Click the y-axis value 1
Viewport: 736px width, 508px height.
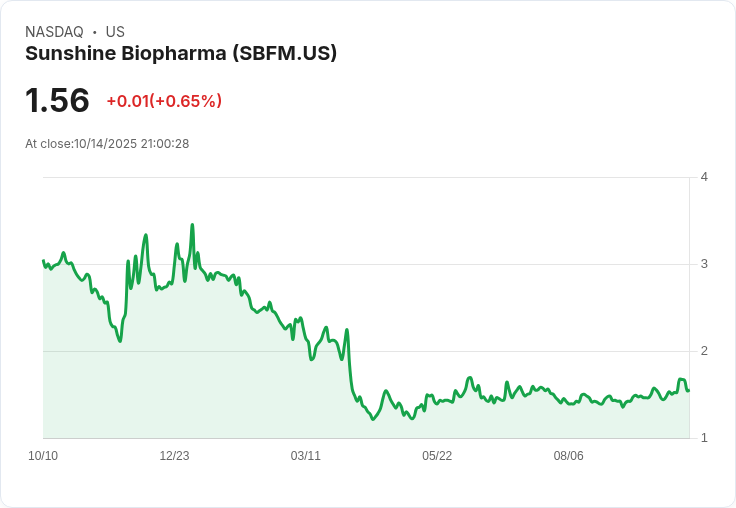pyautogui.click(x=704, y=438)
